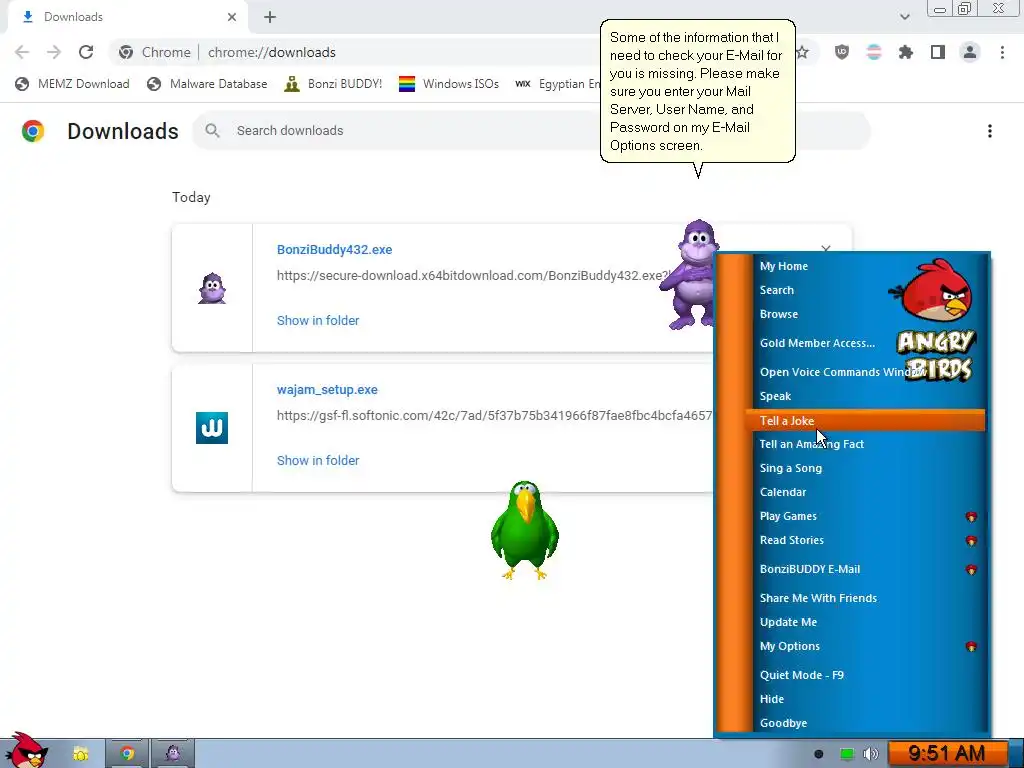Viewport: 1024px width, 768px height.
Task: Click the browser back arrow
Action: click(x=22, y=52)
